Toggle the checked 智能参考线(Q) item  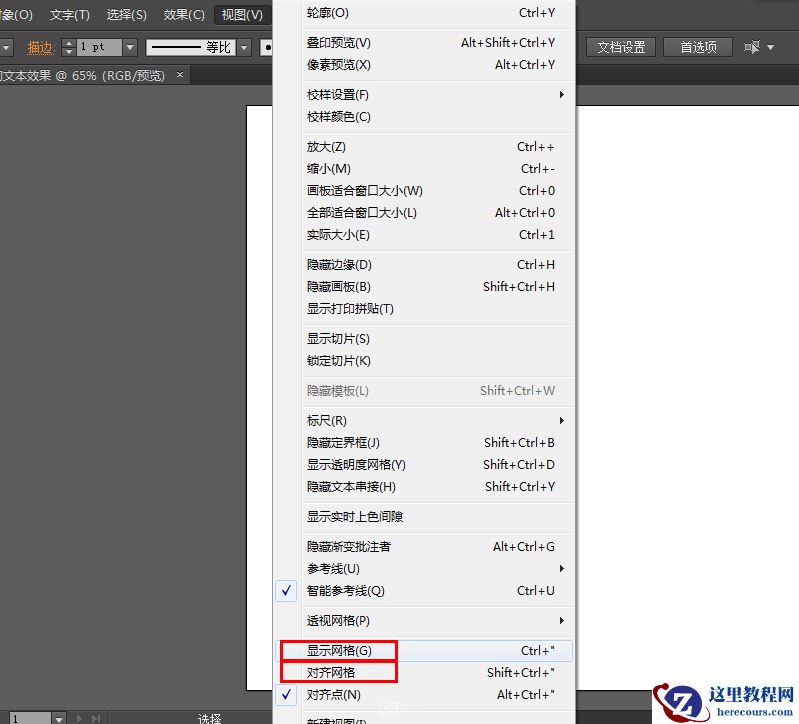424,591
